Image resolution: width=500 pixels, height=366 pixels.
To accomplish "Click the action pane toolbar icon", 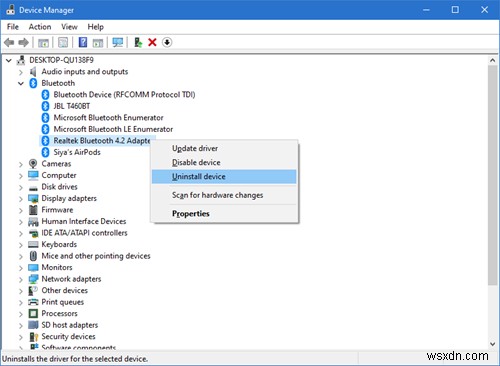I will (x=98, y=43).
